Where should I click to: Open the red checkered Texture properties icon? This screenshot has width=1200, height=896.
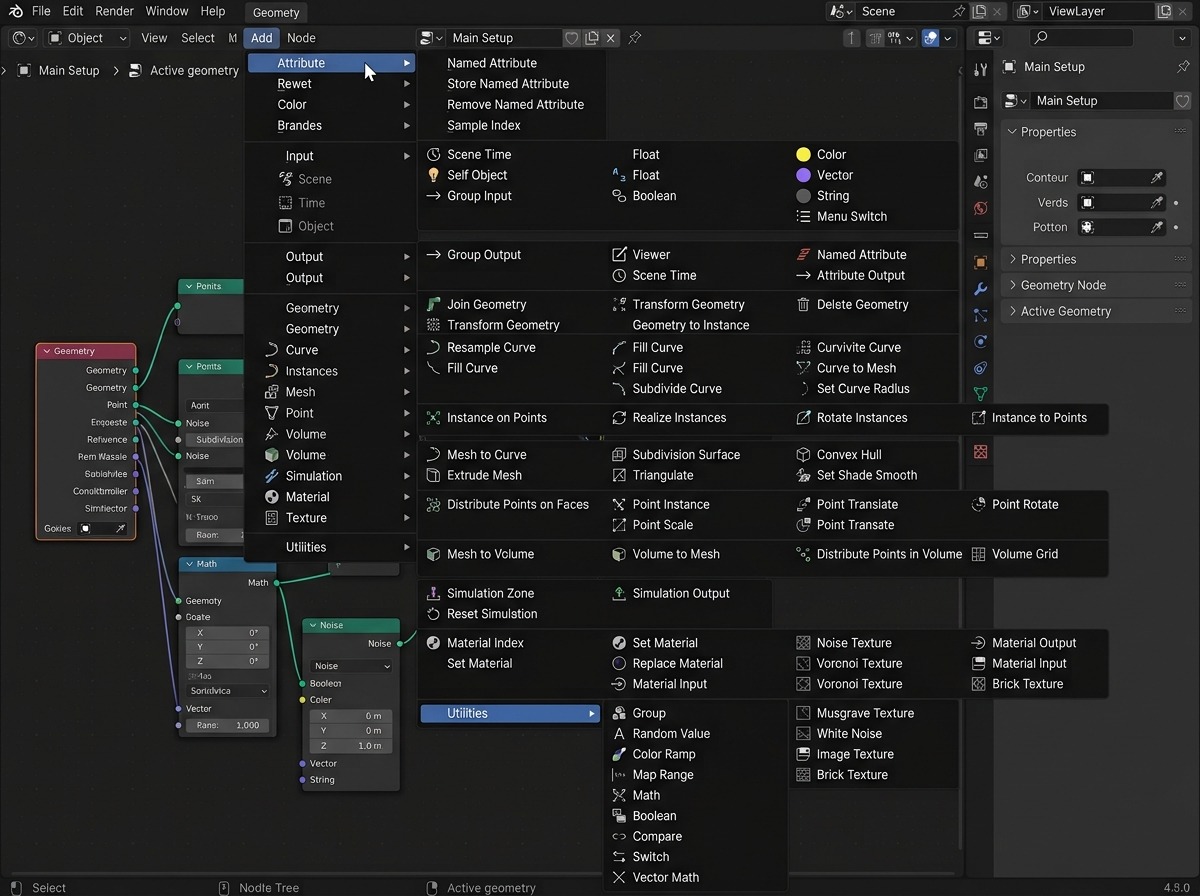pyautogui.click(x=981, y=452)
